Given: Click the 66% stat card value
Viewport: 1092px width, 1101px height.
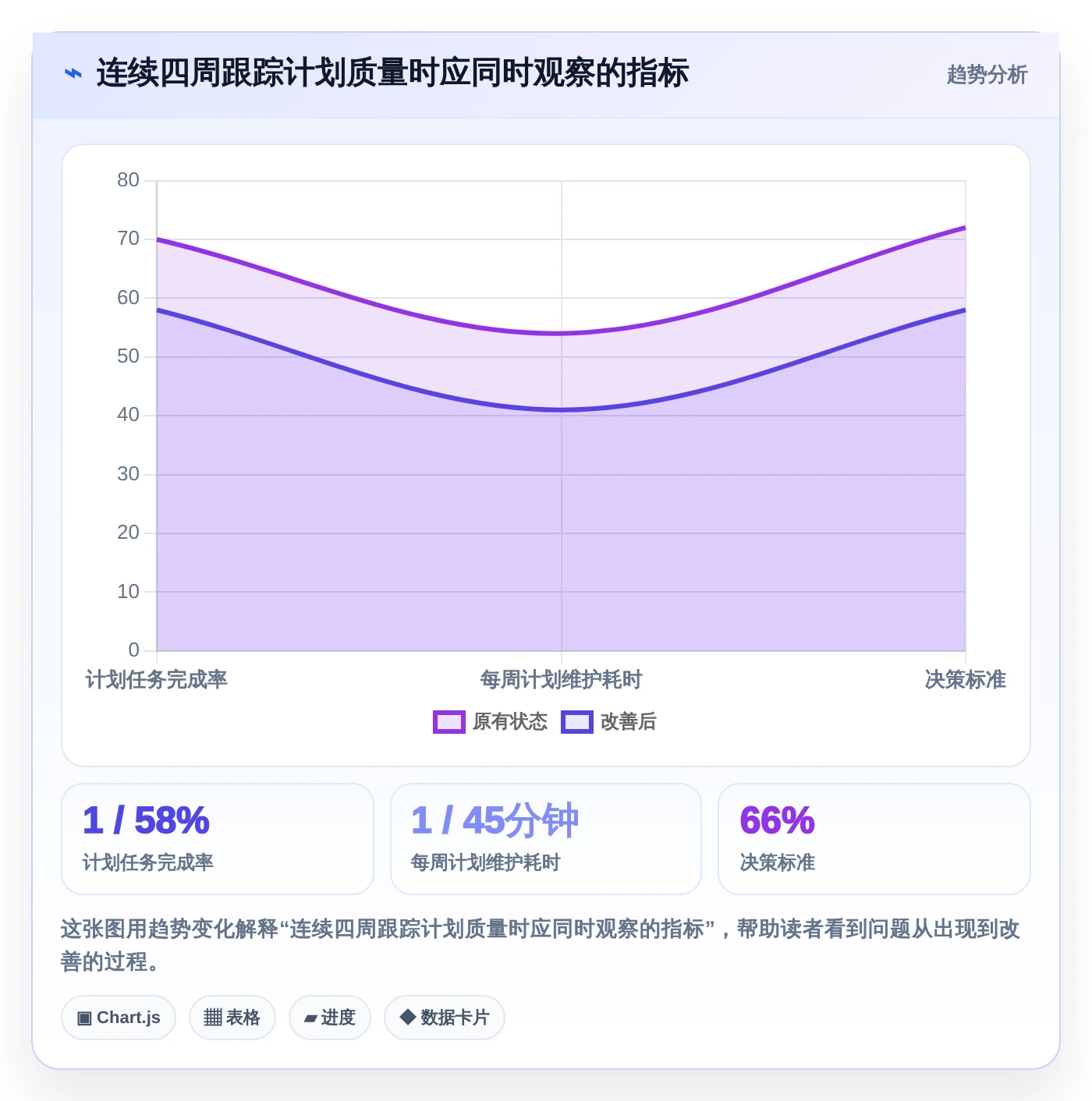Looking at the screenshot, I should (x=777, y=820).
